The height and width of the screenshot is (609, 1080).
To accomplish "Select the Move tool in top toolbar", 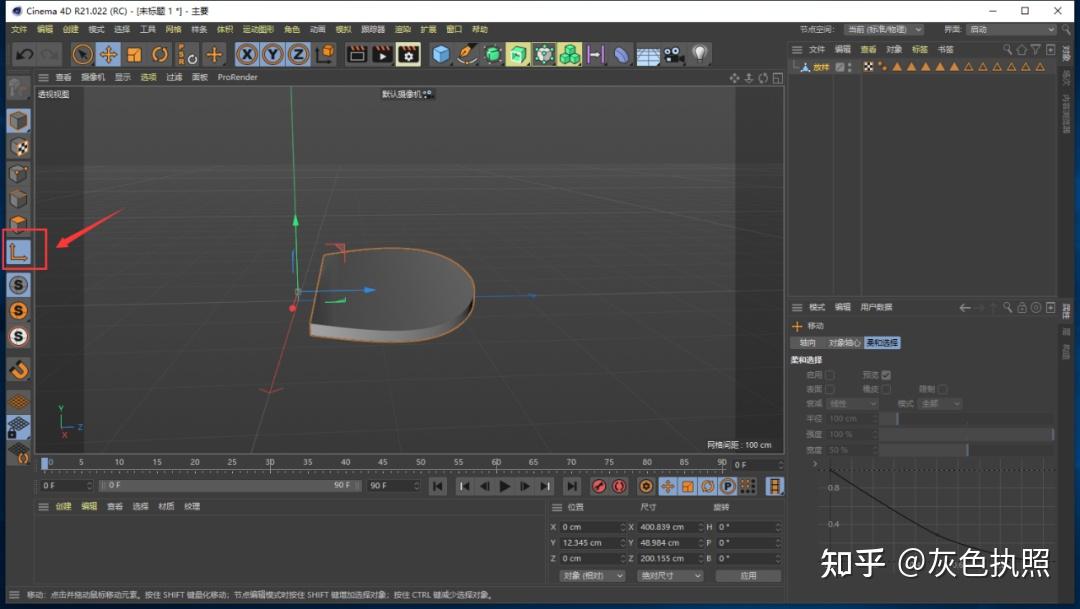I will (x=108, y=54).
